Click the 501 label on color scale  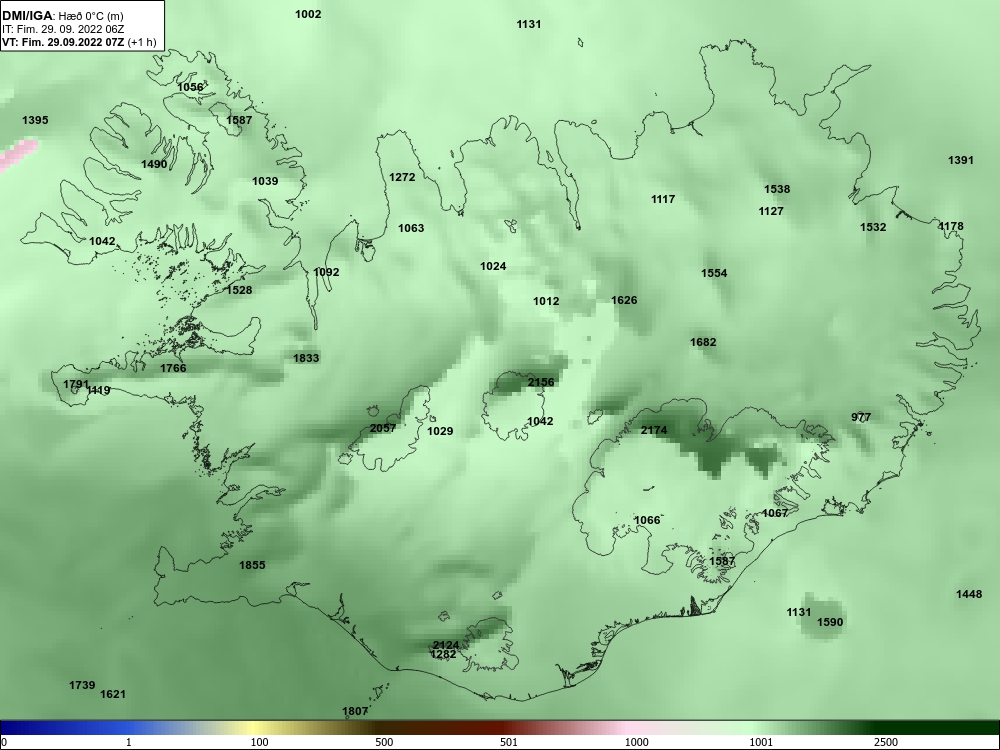(x=508, y=742)
